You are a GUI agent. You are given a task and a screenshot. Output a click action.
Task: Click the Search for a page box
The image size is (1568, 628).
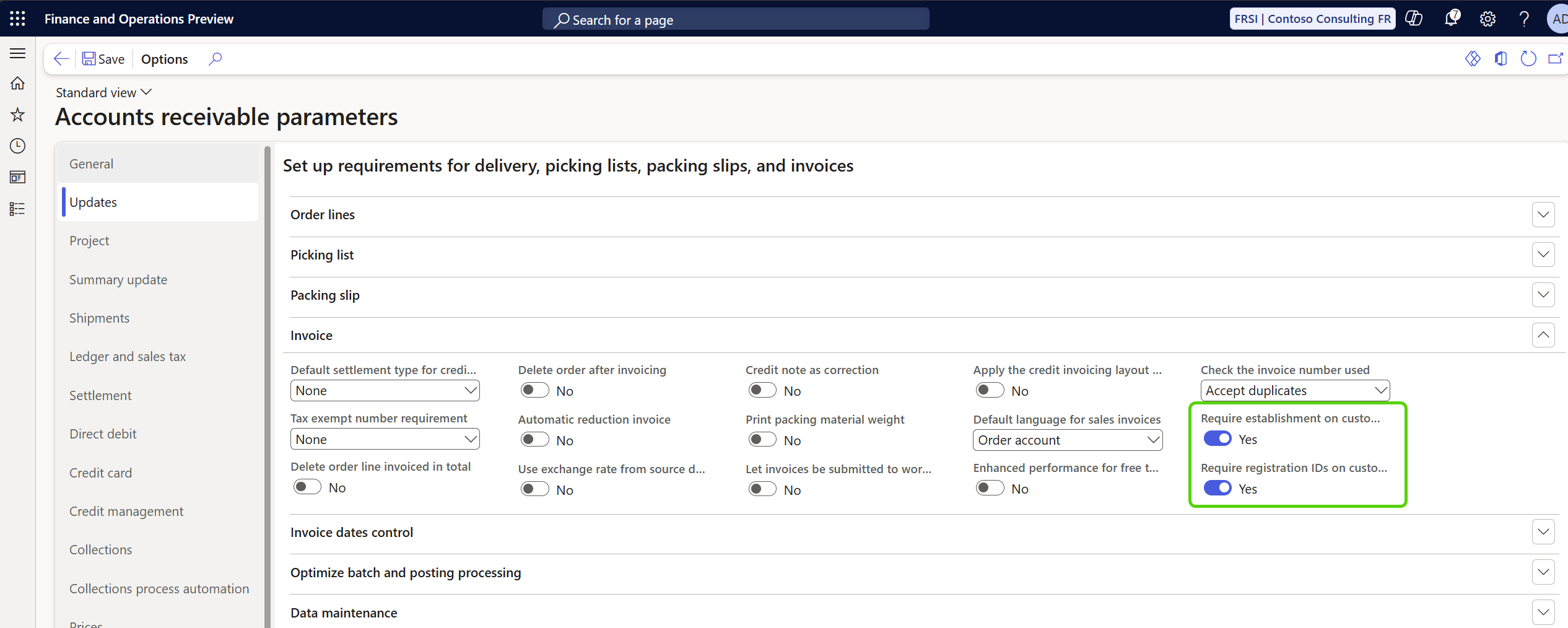736,19
